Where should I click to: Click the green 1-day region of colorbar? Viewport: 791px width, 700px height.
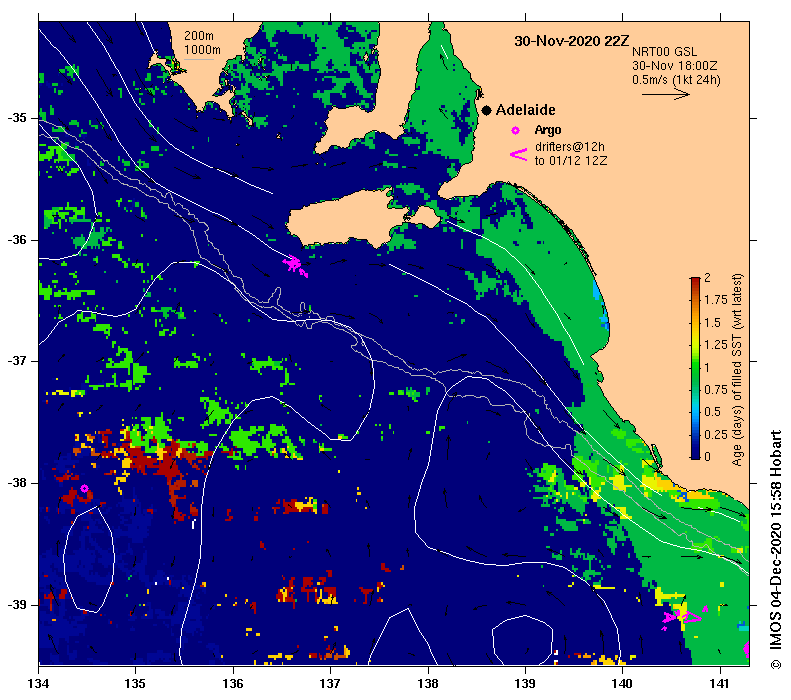pyautogui.click(x=695, y=367)
